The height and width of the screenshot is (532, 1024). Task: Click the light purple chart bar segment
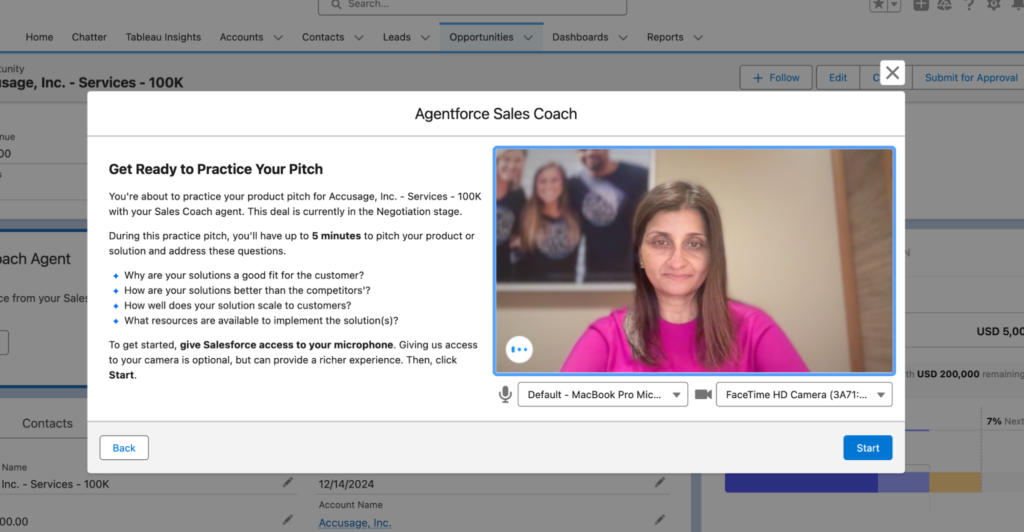pos(903,482)
